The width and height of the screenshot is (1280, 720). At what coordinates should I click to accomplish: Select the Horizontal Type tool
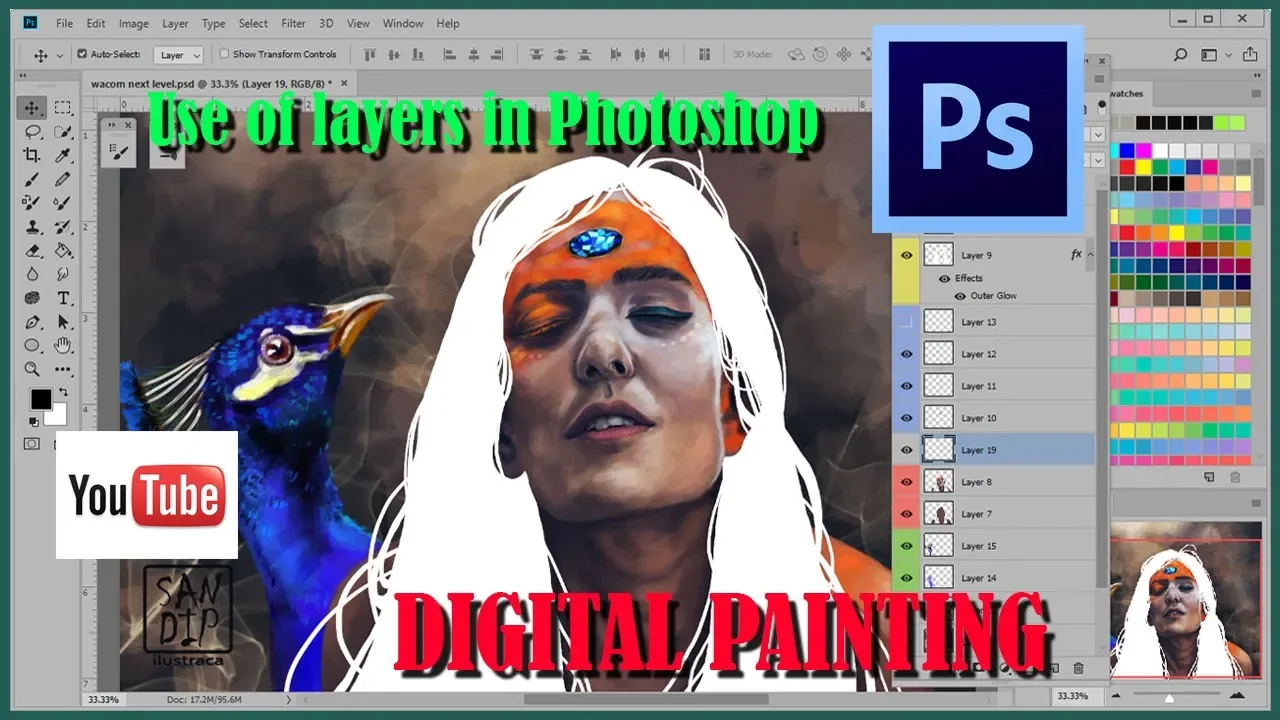point(63,298)
